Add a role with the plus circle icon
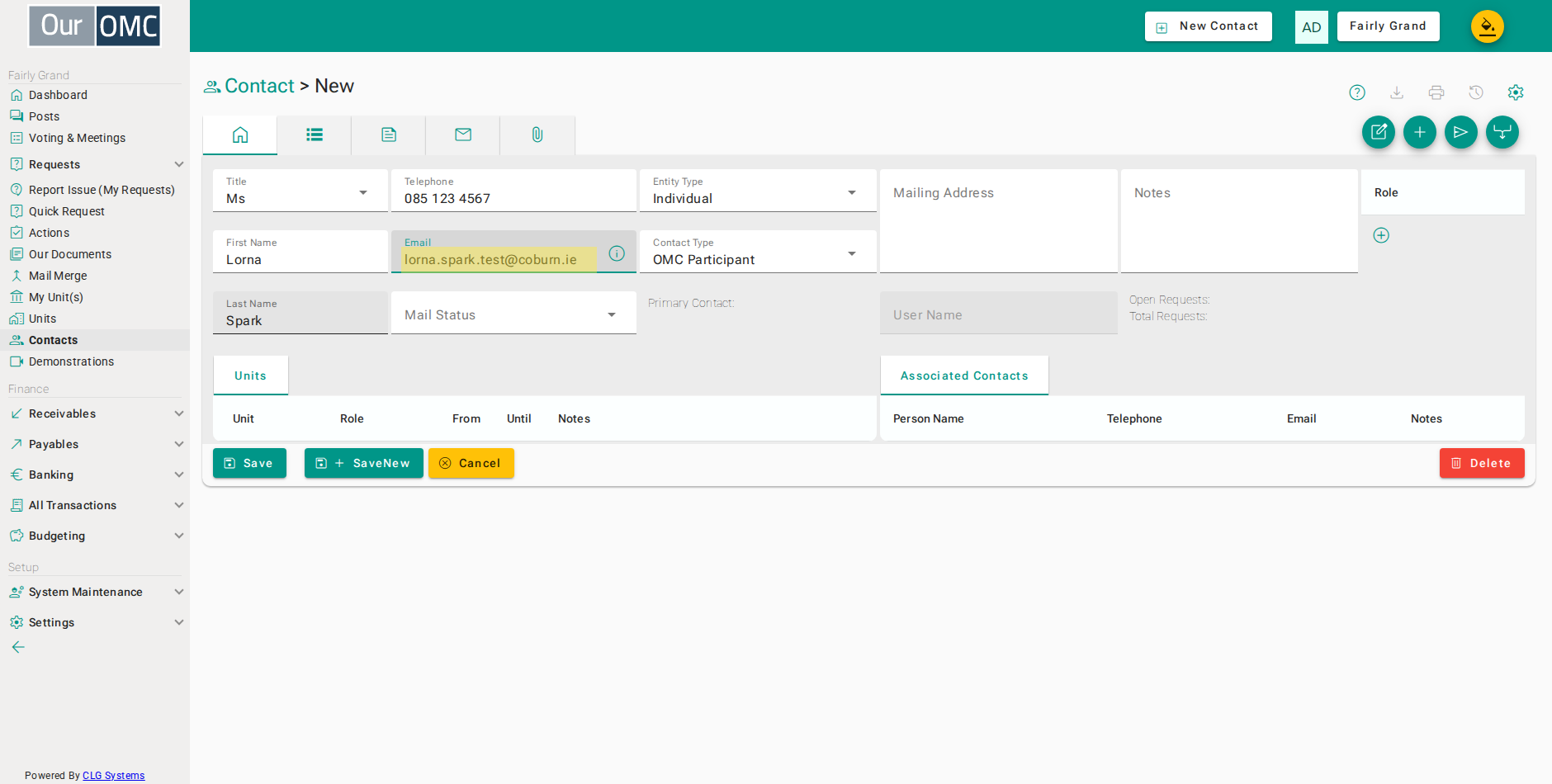The width and height of the screenshot is (1552, 784). click(1381, 235)
